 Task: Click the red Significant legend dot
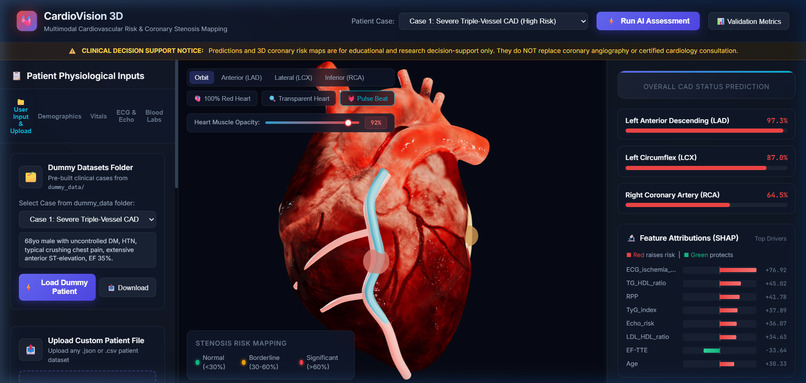pos(301,362)
